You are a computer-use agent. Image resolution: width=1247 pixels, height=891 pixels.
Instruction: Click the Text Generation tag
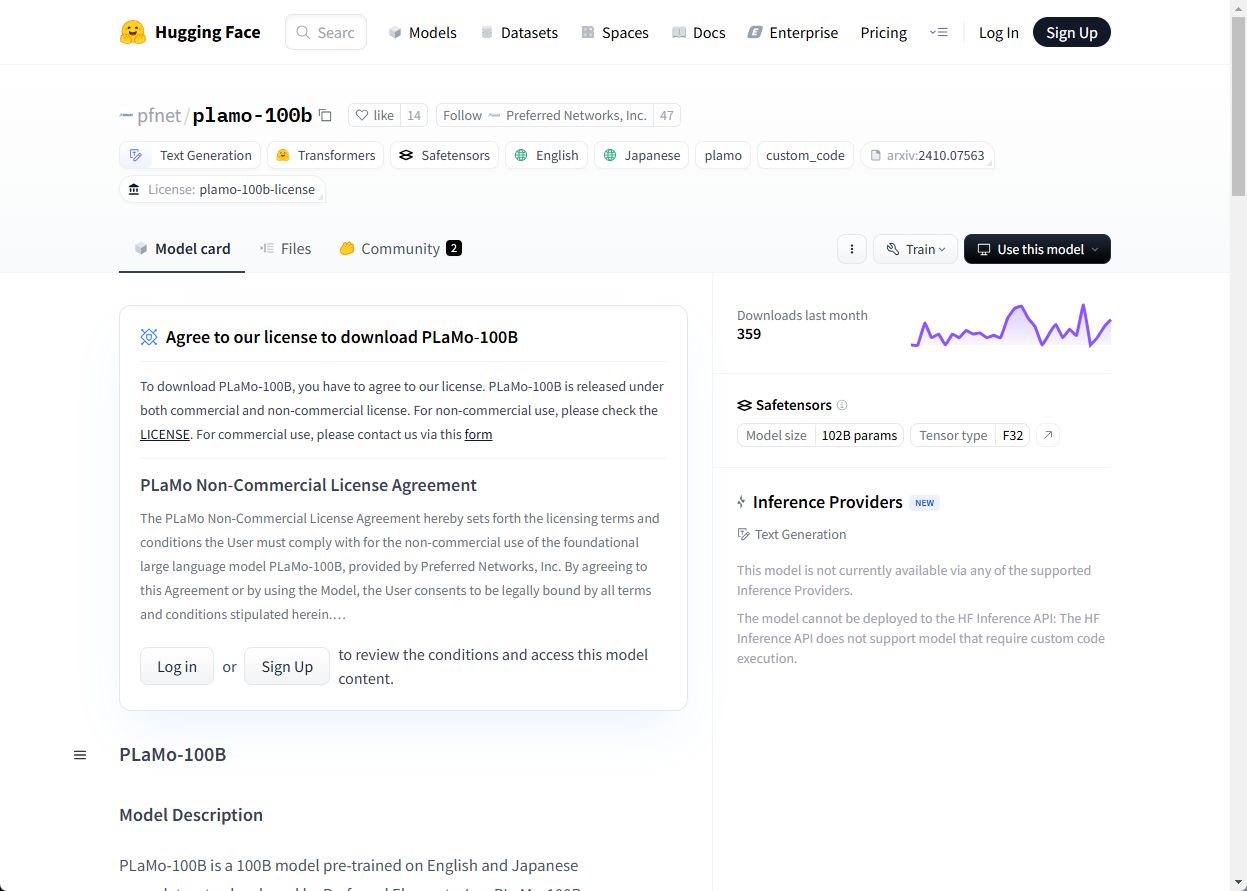[x=191, y=155]
